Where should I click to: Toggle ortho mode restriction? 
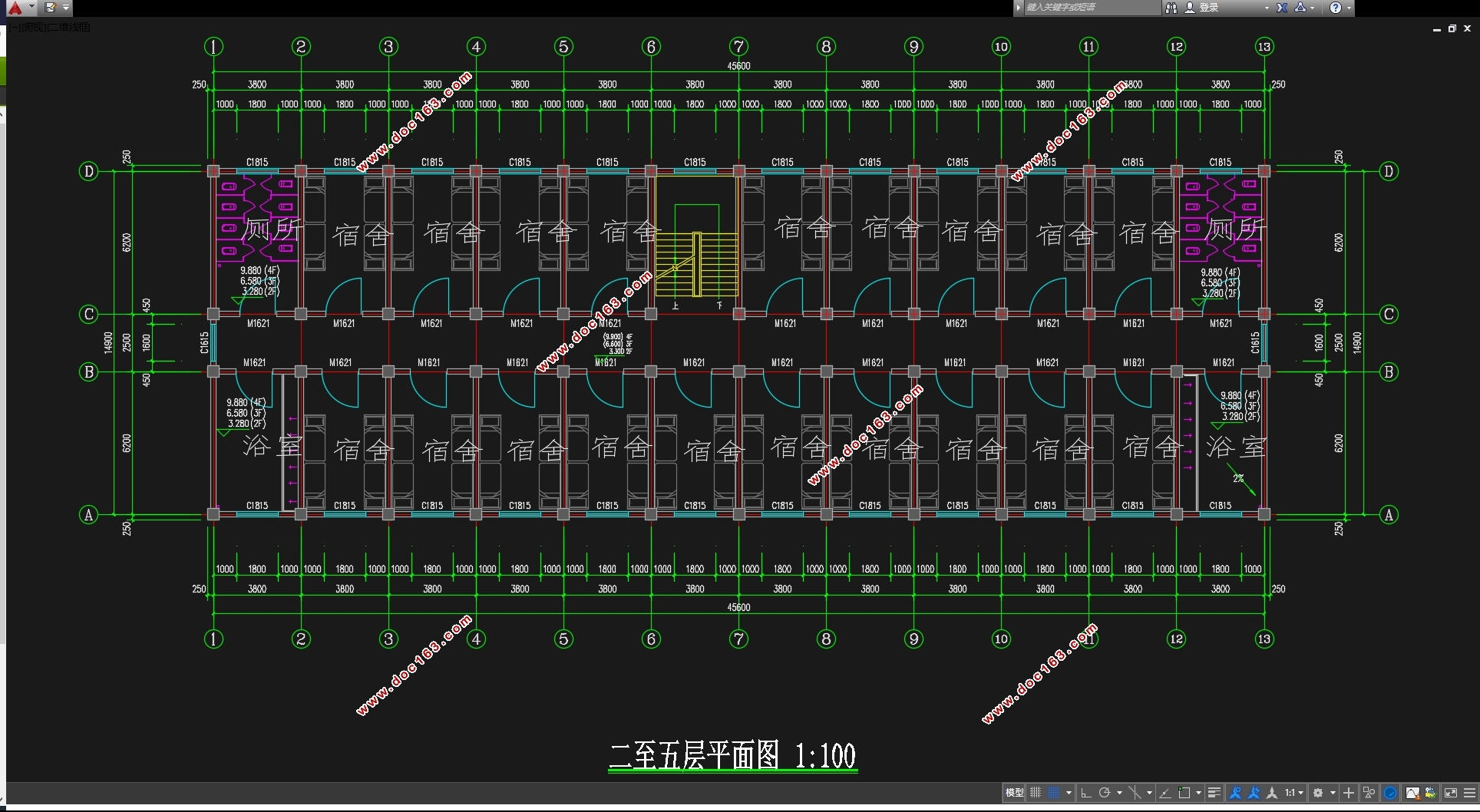1085,793
